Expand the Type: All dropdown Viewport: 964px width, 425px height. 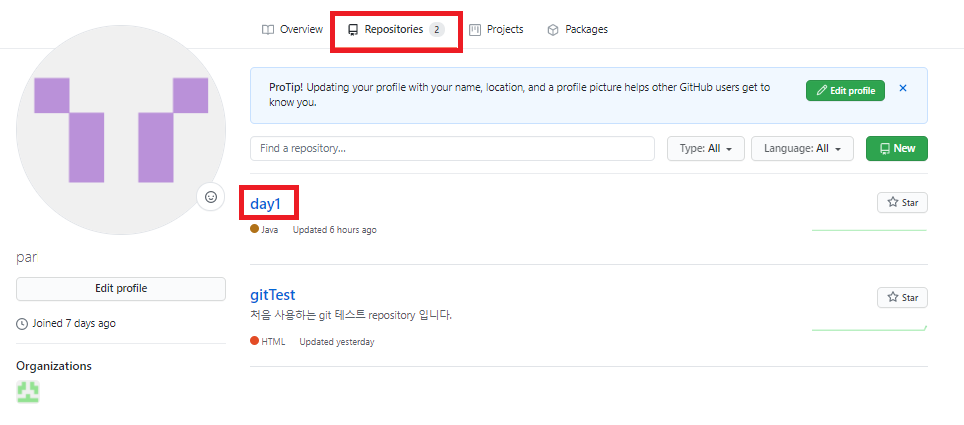click(706, 148)
